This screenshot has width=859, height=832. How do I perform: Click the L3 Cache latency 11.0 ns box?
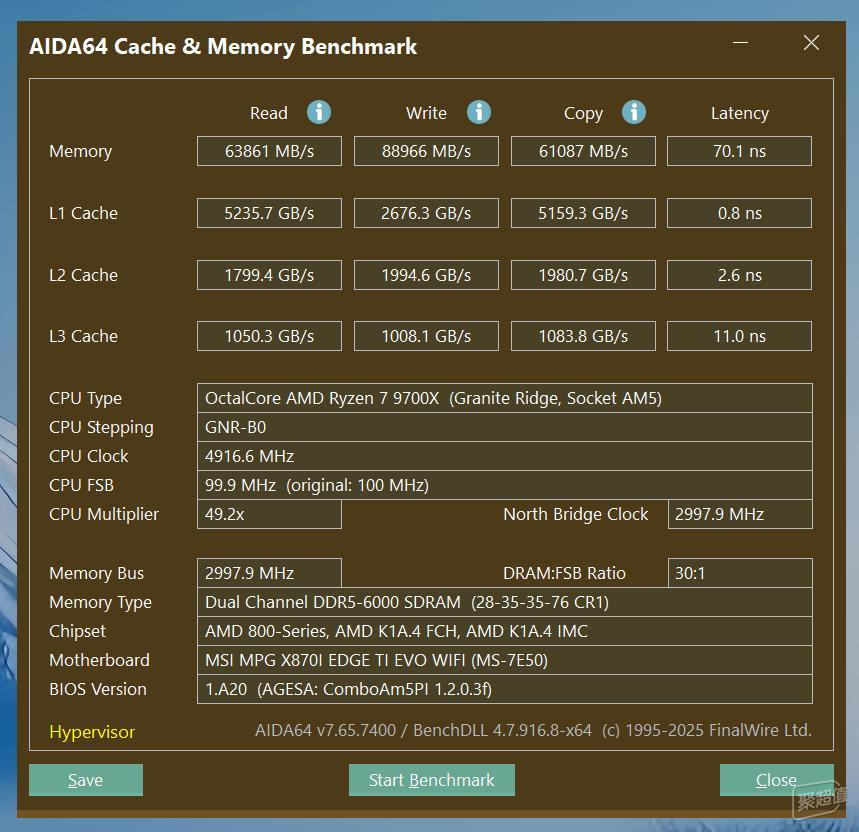pos(739,335)
